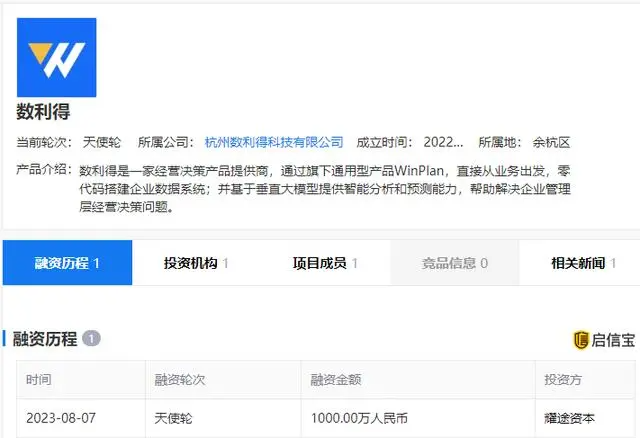Select the 项目成员 tab
Viewport: 640px width, 438px height.
pyautogui.click(x=325, y=262)
